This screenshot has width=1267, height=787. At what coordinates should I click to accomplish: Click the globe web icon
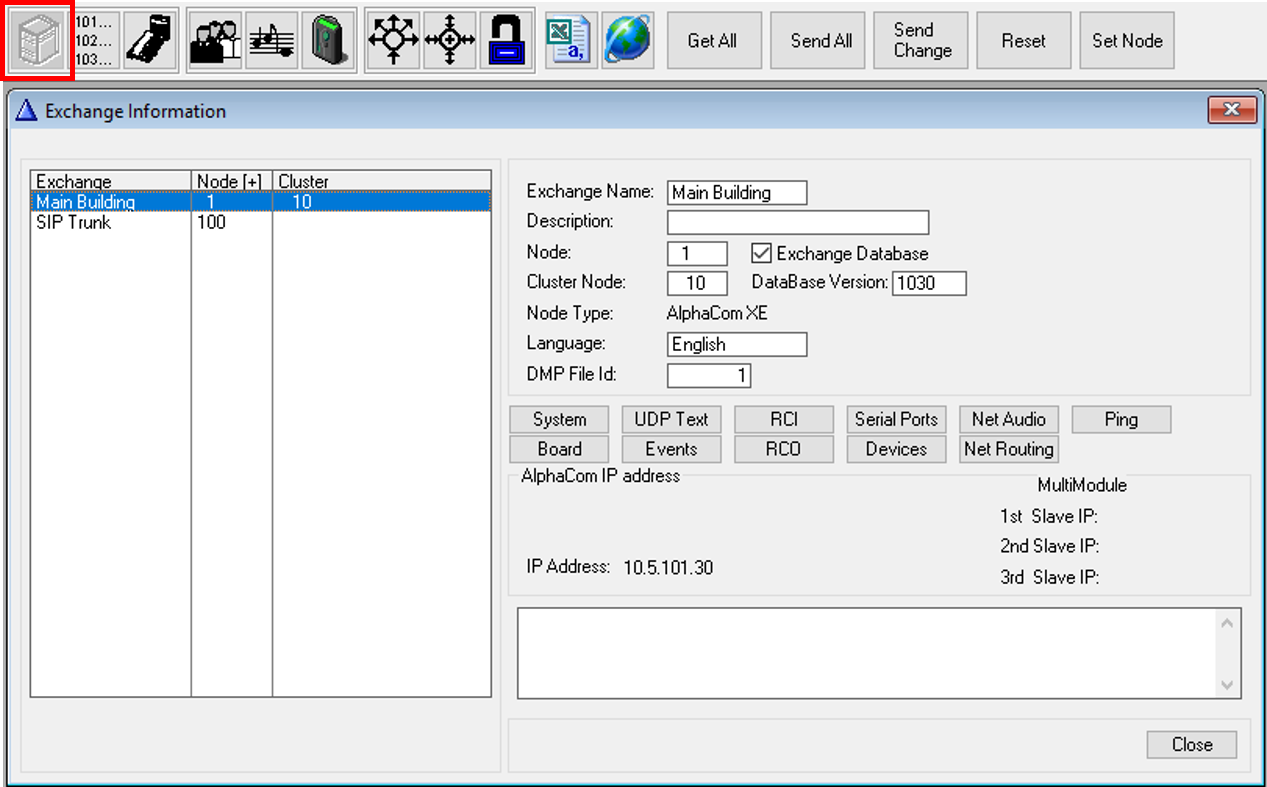(x=627, y=40)
